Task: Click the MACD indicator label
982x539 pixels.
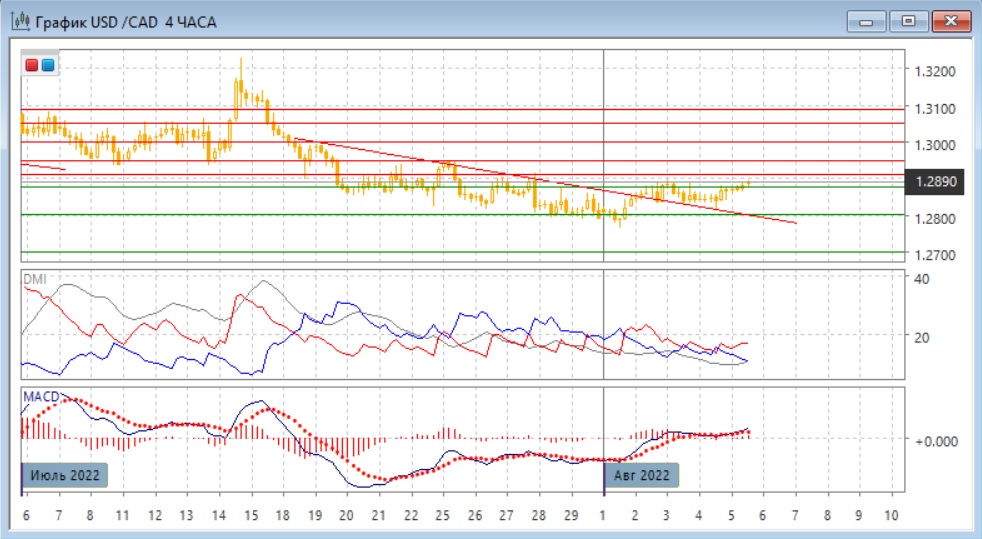Action: 40,397
